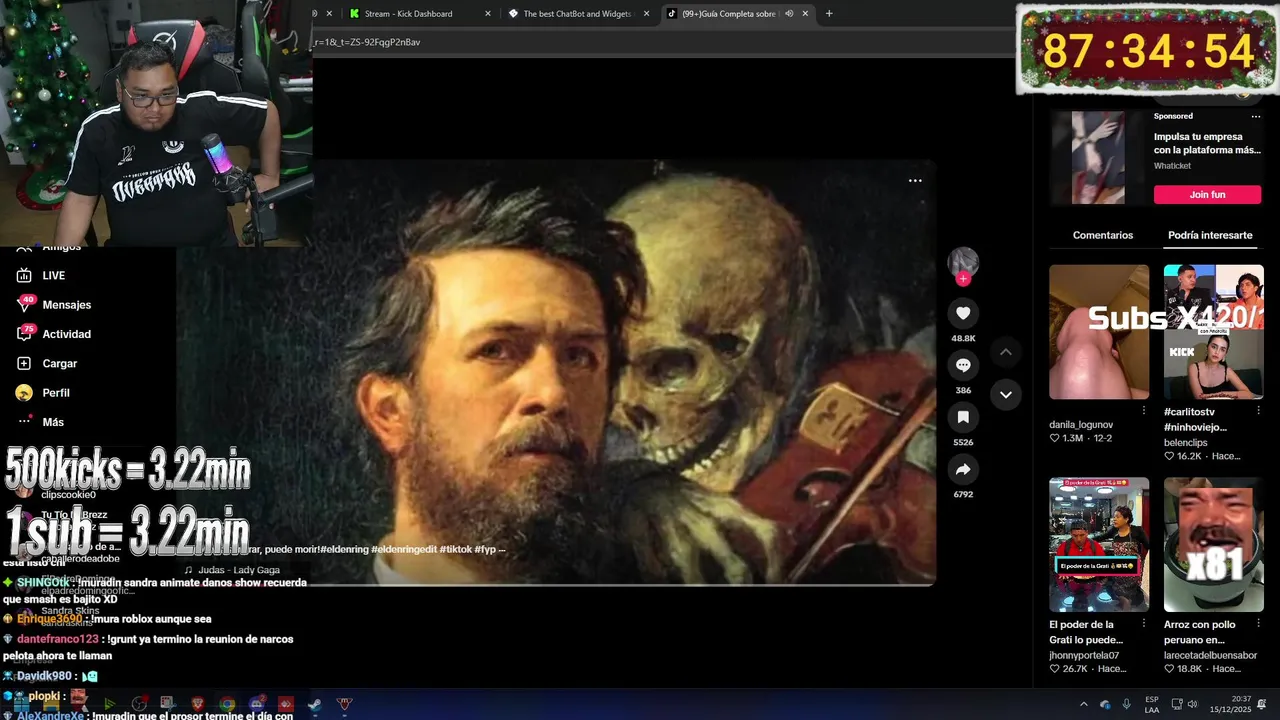Open Windows notification center icon
Screen dimensions: 1280x720
(x=1262, y=704)
